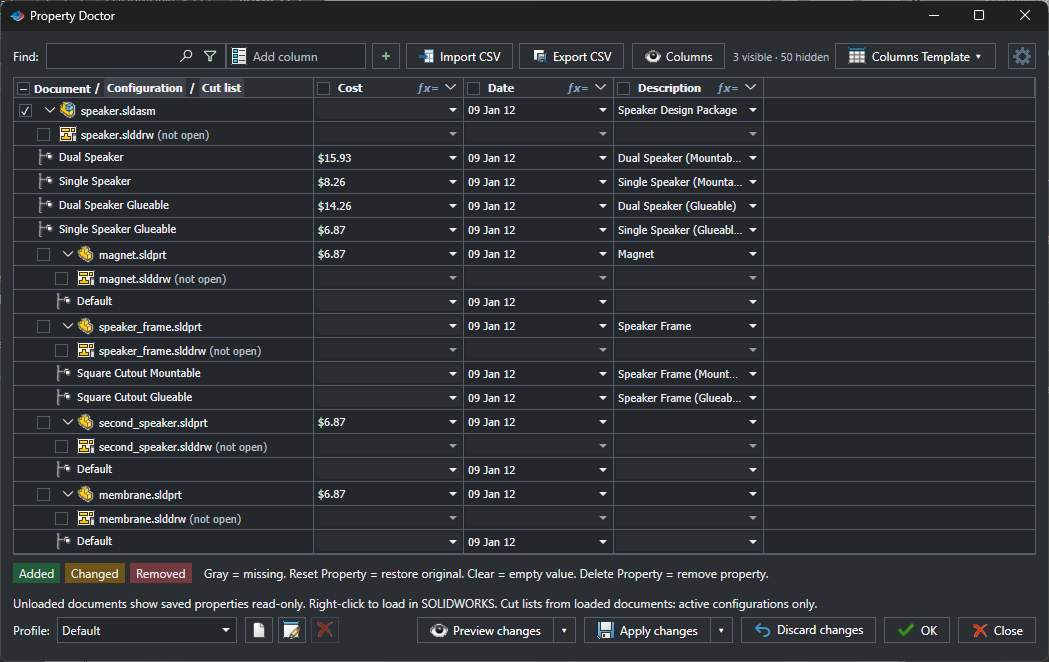The height and width of the screenshot is (662, 1049).
Task: Click speaker_frame.sldprt part icon
Action: (x=86, y=326)
